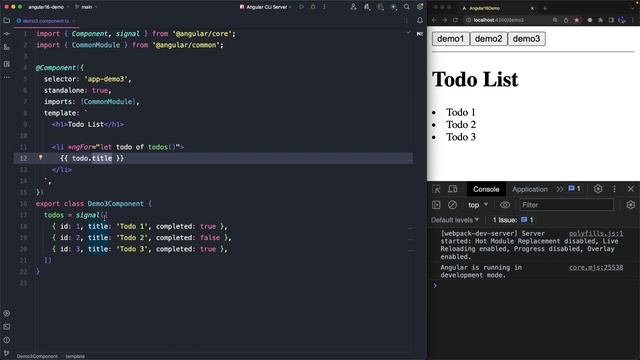Click the demo3 button on the page

(526, 39)
